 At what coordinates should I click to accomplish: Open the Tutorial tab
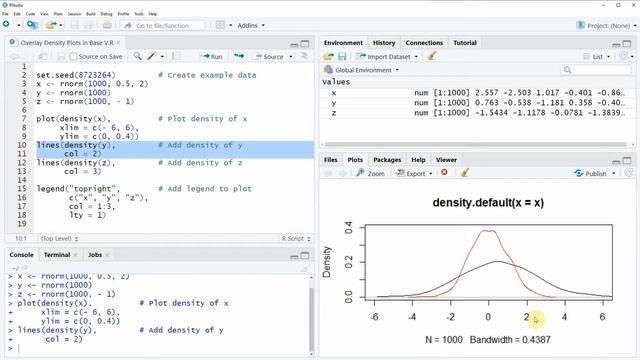pos(465,42)
